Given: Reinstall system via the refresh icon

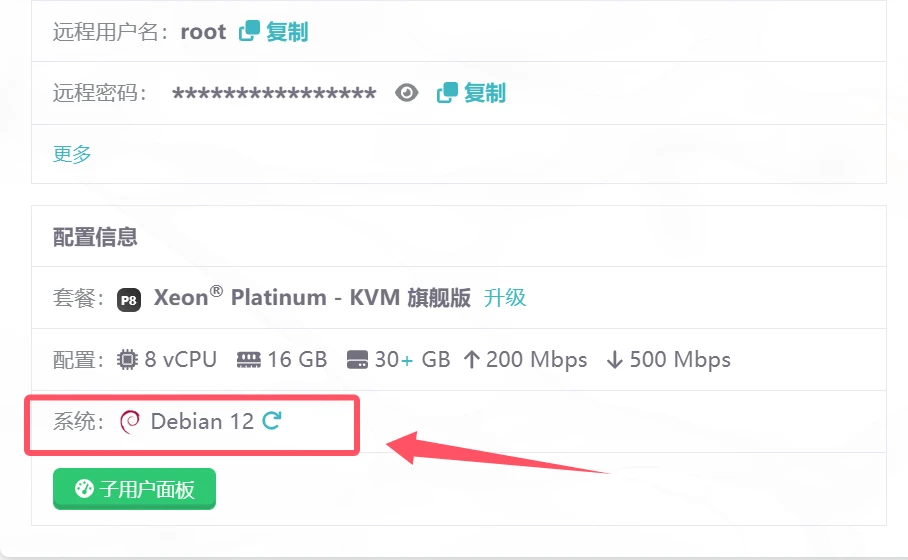Looking at the screenshot, I should (x=271, y=421).
